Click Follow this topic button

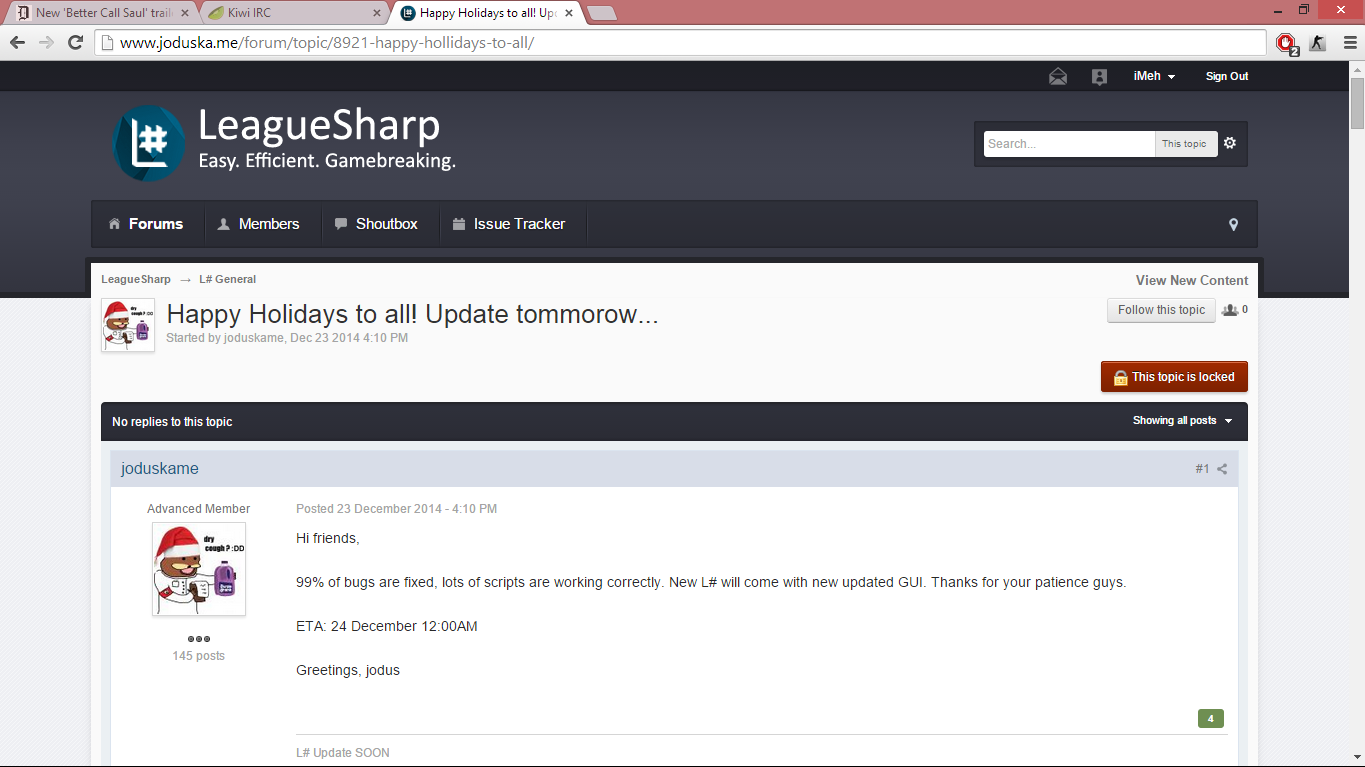(x=1161, y=310)
